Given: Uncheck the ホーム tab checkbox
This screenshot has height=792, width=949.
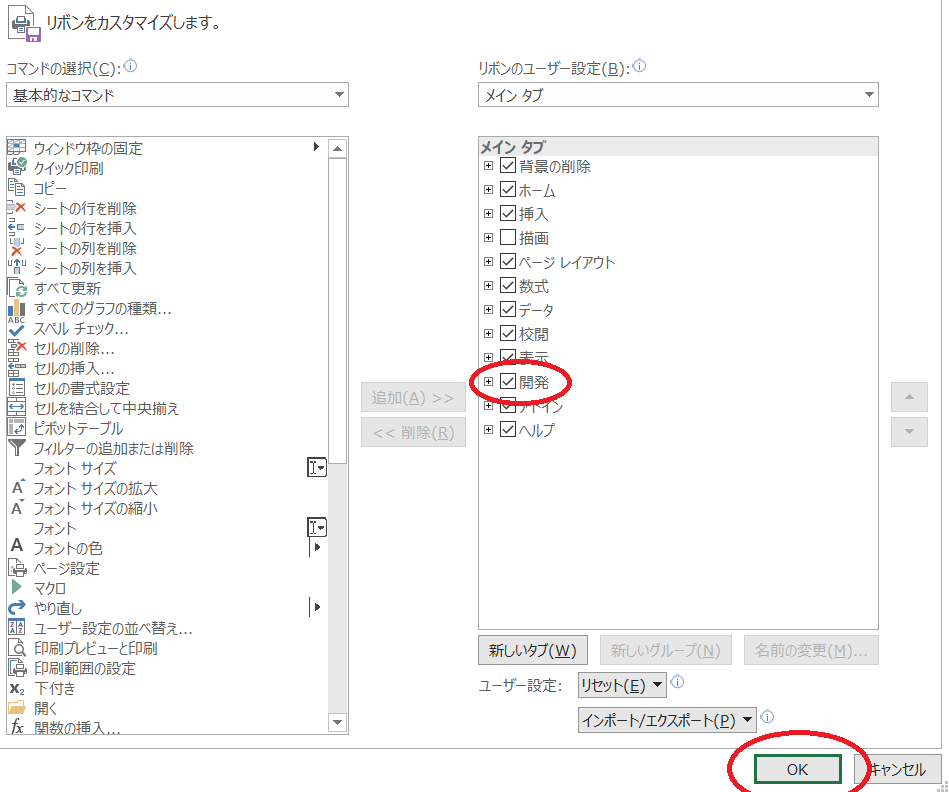Looking at the screenshot, I should click(x=508, y=189).
